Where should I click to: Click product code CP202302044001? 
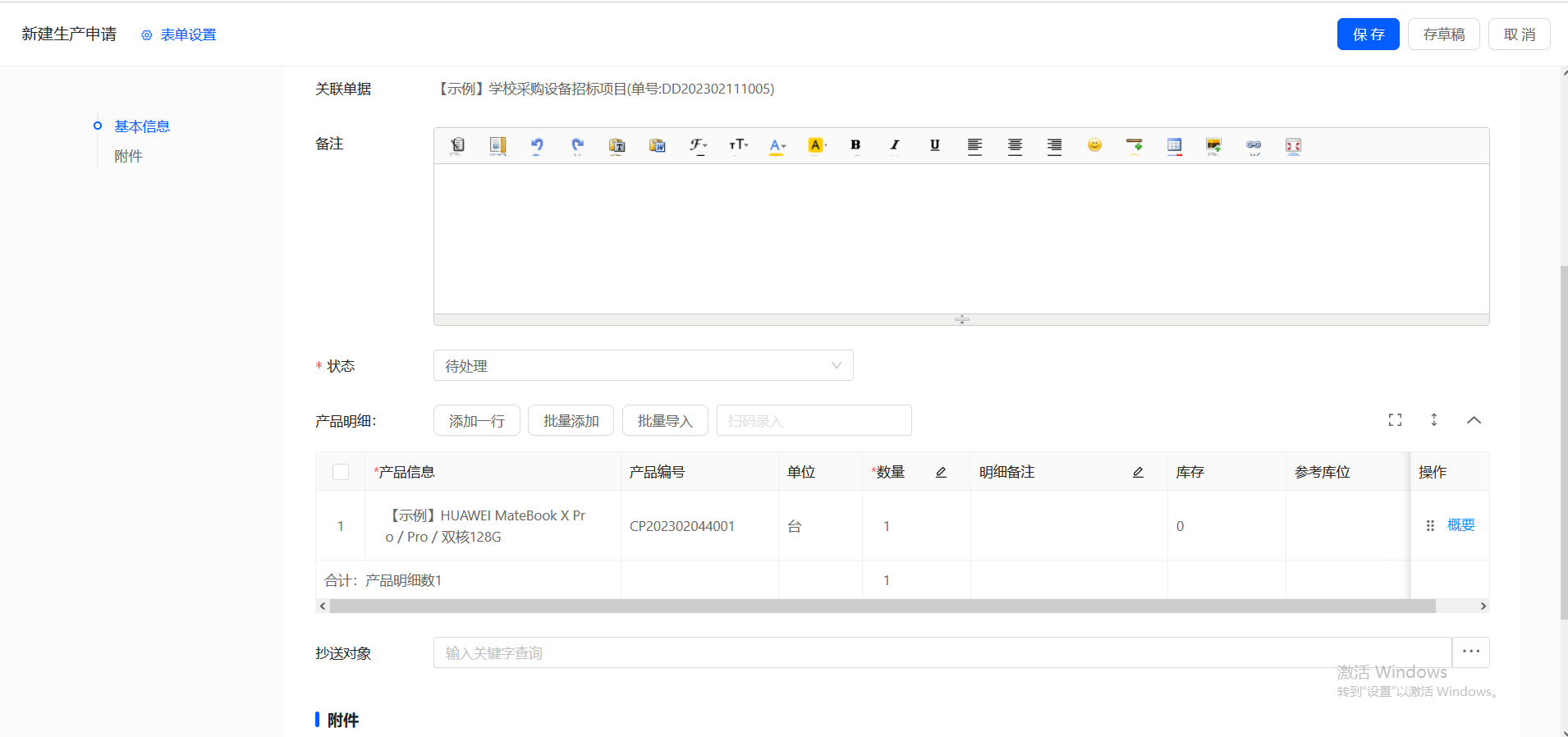coord(682,526)
